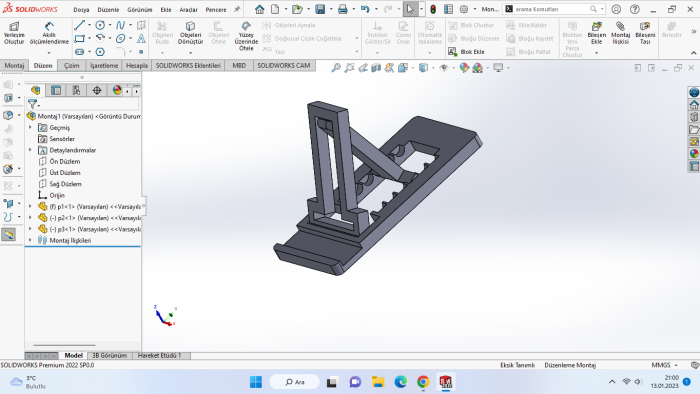Open the DisplayManager tab
Image resolution: width=700 pixels, height=394 pixels.
117,91
